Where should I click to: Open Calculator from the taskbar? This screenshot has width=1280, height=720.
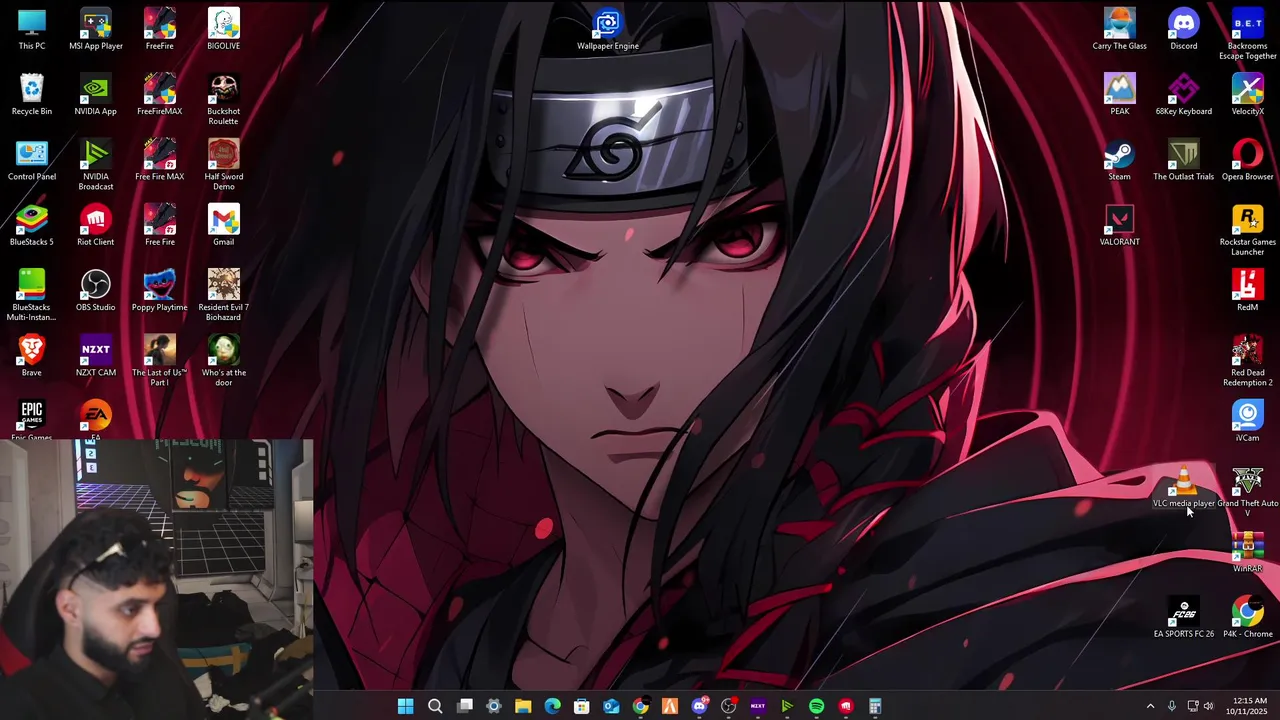click(875, 707)
